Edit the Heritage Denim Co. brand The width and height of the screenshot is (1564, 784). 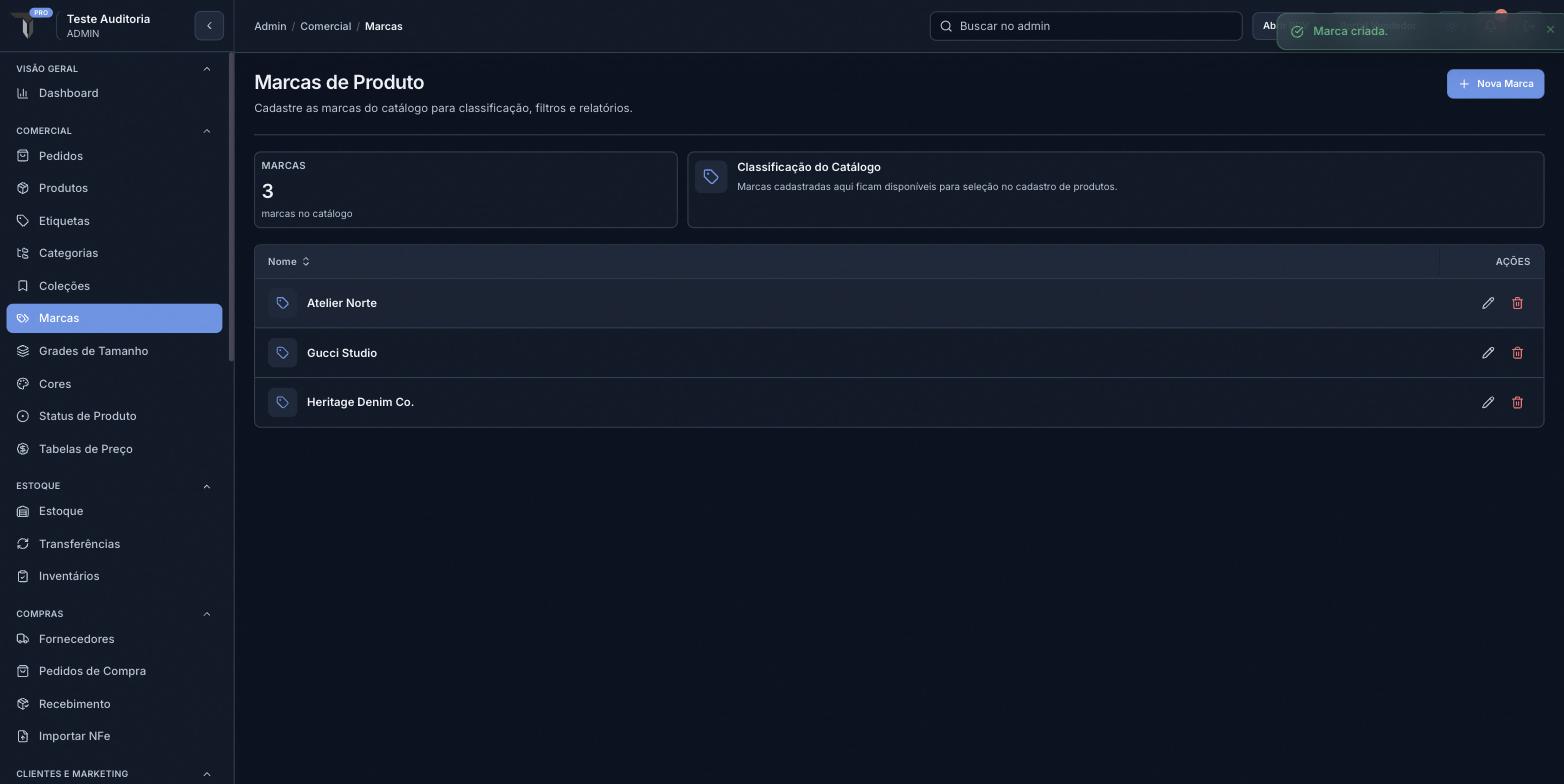pyautogui.click(x=1488, y=402)
